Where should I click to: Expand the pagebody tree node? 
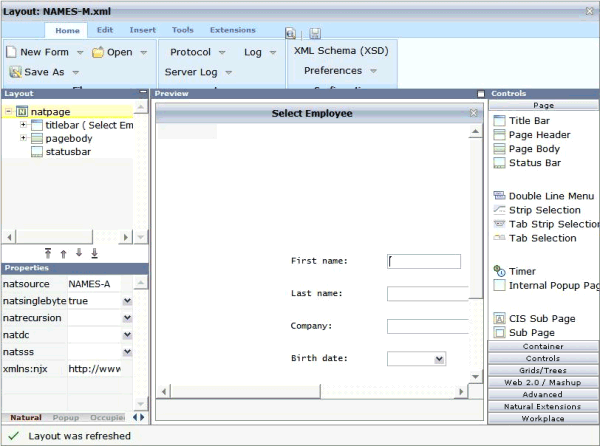pos(23,139)
